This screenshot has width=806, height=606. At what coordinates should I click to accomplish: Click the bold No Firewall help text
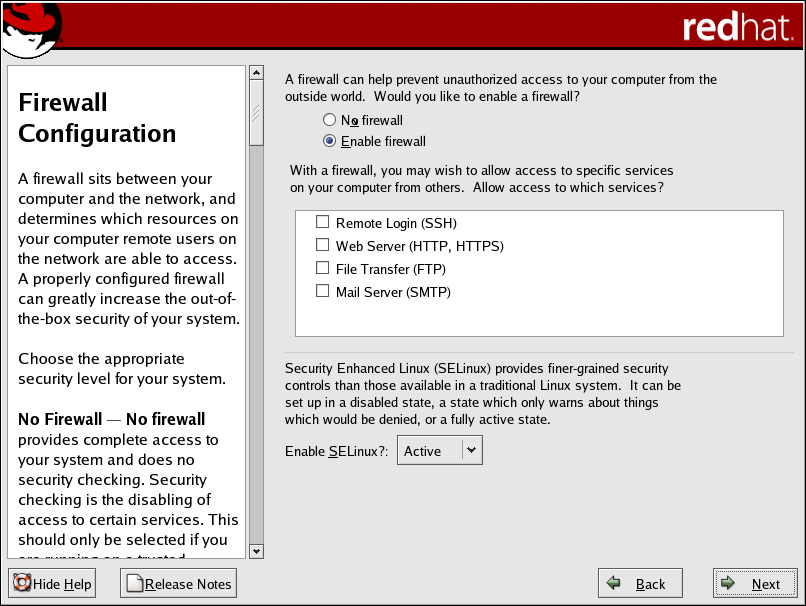coord(60,419)
